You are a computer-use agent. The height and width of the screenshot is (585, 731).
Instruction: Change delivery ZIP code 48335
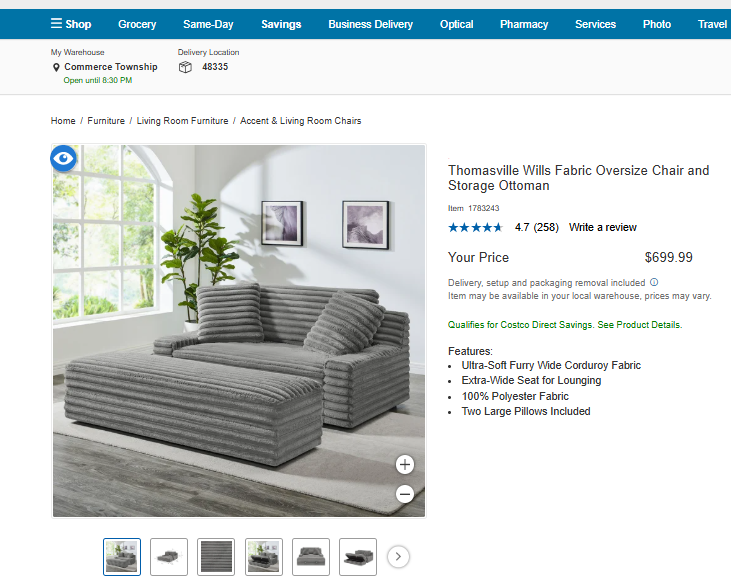[x=215, y=67]
